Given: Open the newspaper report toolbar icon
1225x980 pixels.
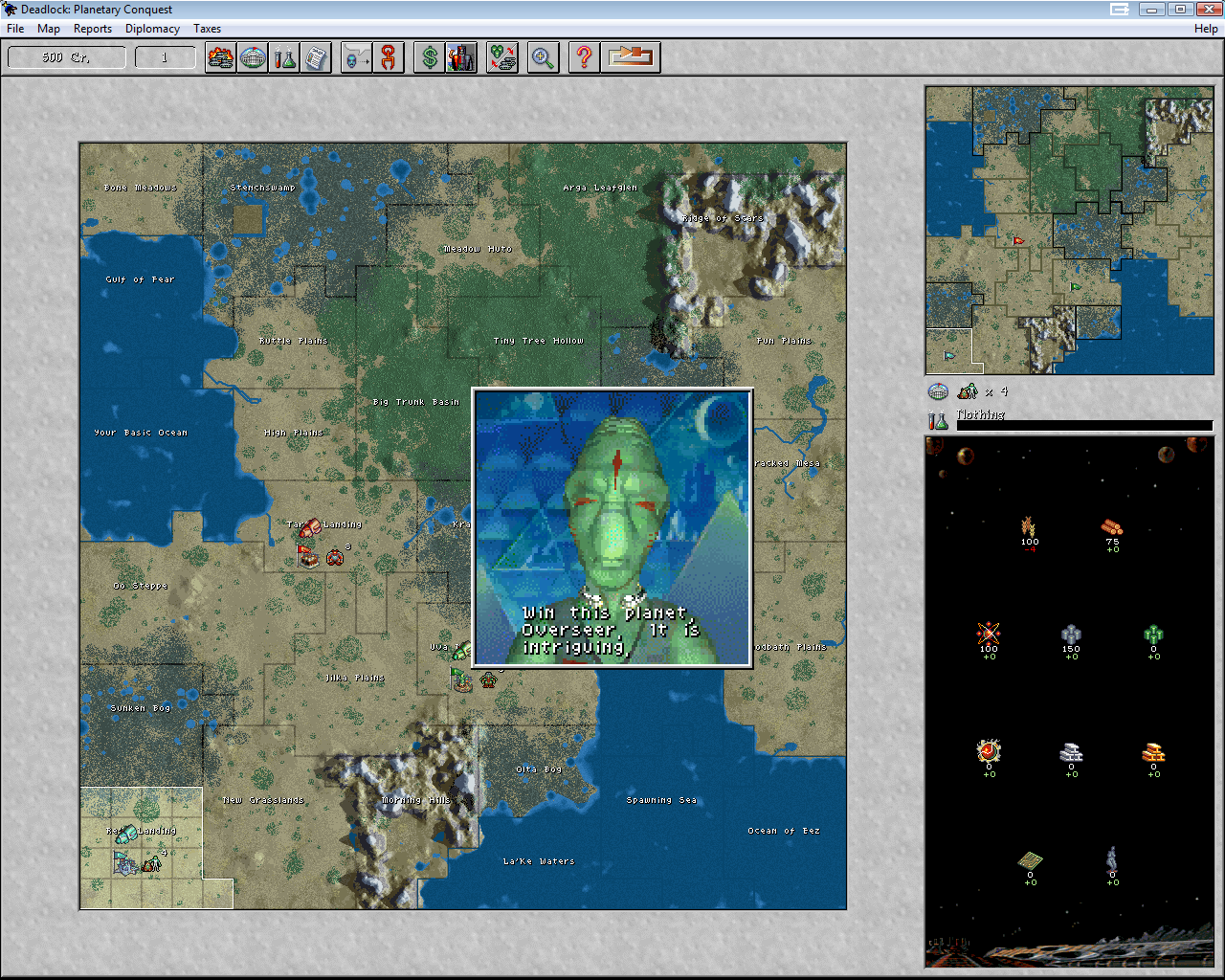Looking at the screenshot, I should pos(316,57).
